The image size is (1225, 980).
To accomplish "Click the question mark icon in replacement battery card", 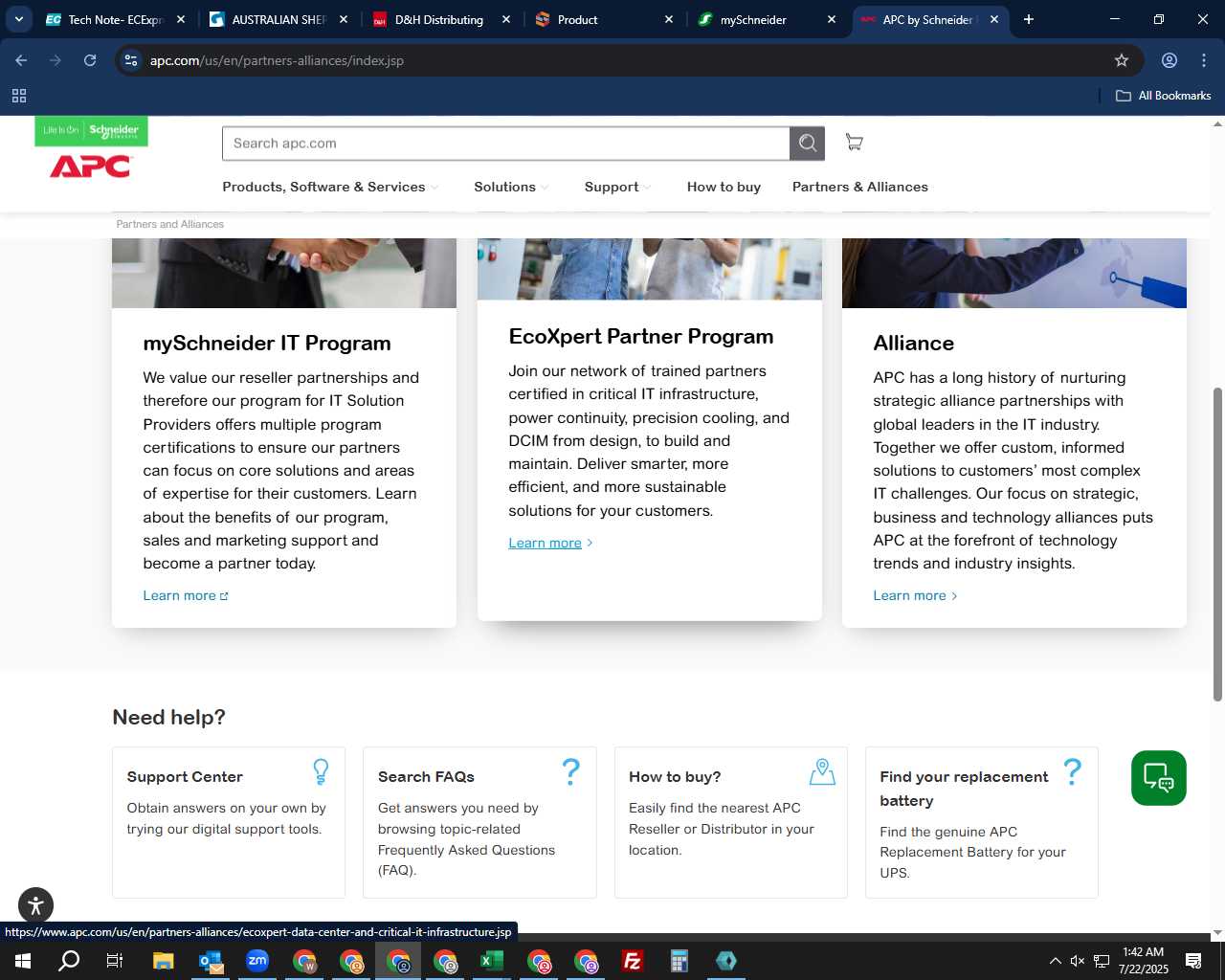I will [1073, 771].
